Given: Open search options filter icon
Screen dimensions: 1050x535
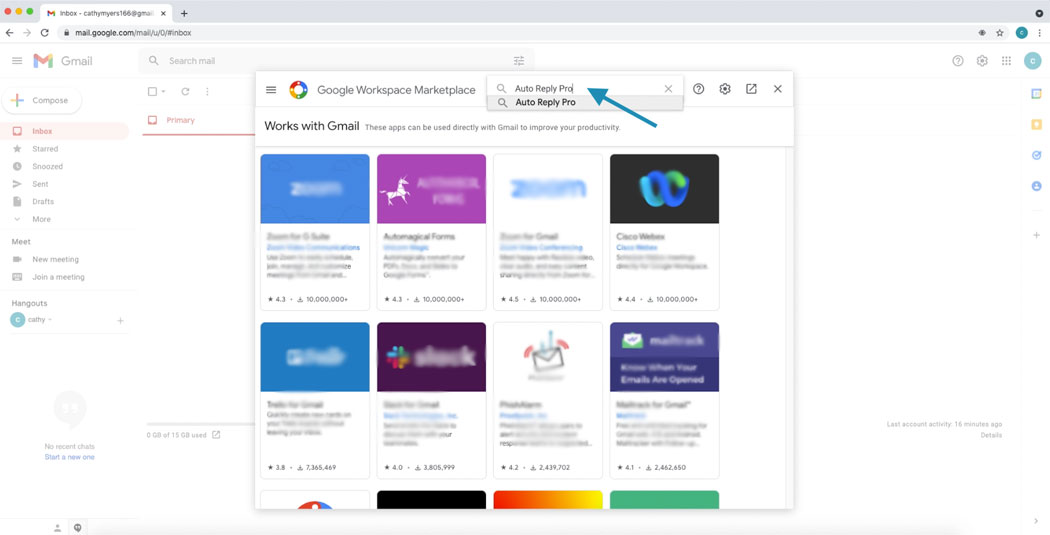Looking at the screenshot, I should pyautogui.click(x=519, y=61).
